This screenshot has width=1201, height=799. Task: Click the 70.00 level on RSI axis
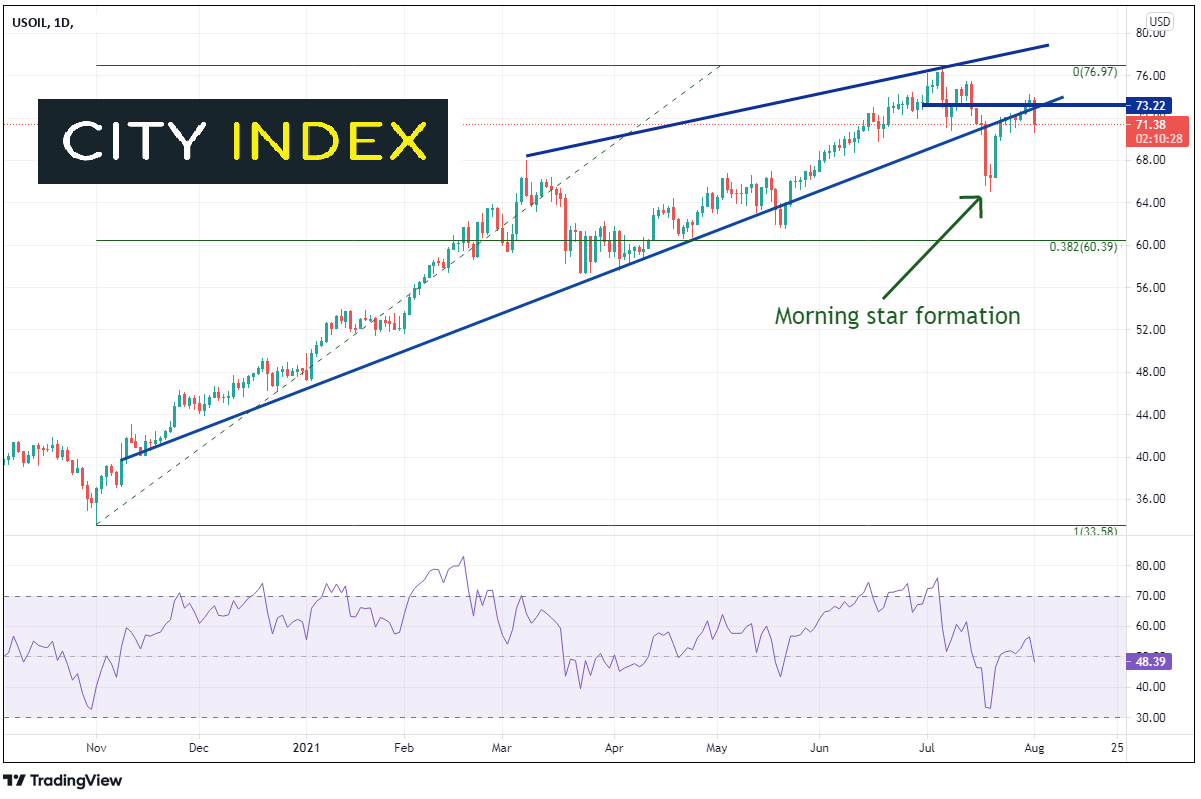coord(1151,596)
